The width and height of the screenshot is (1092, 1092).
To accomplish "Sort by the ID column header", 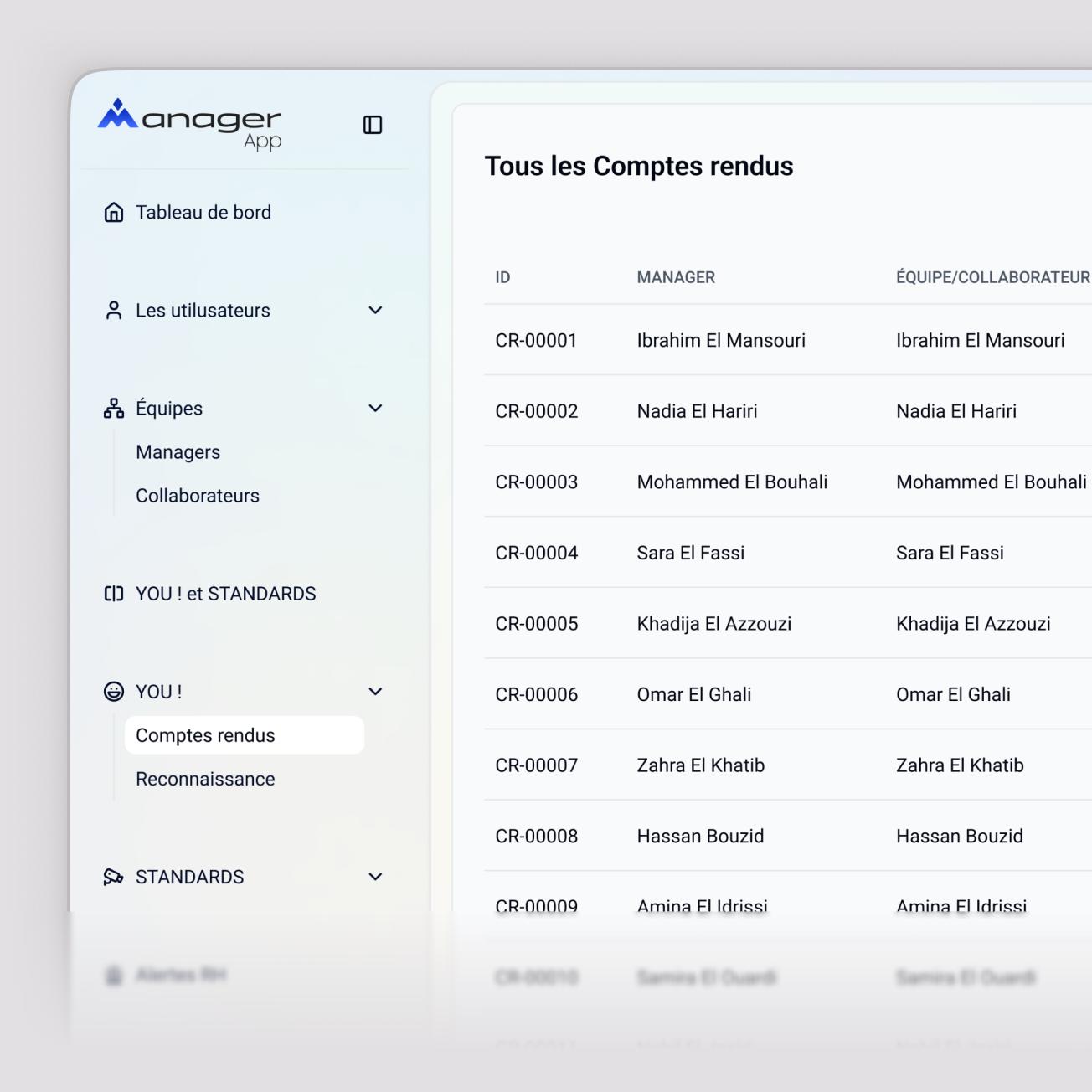I will click(x=502, y=277).
